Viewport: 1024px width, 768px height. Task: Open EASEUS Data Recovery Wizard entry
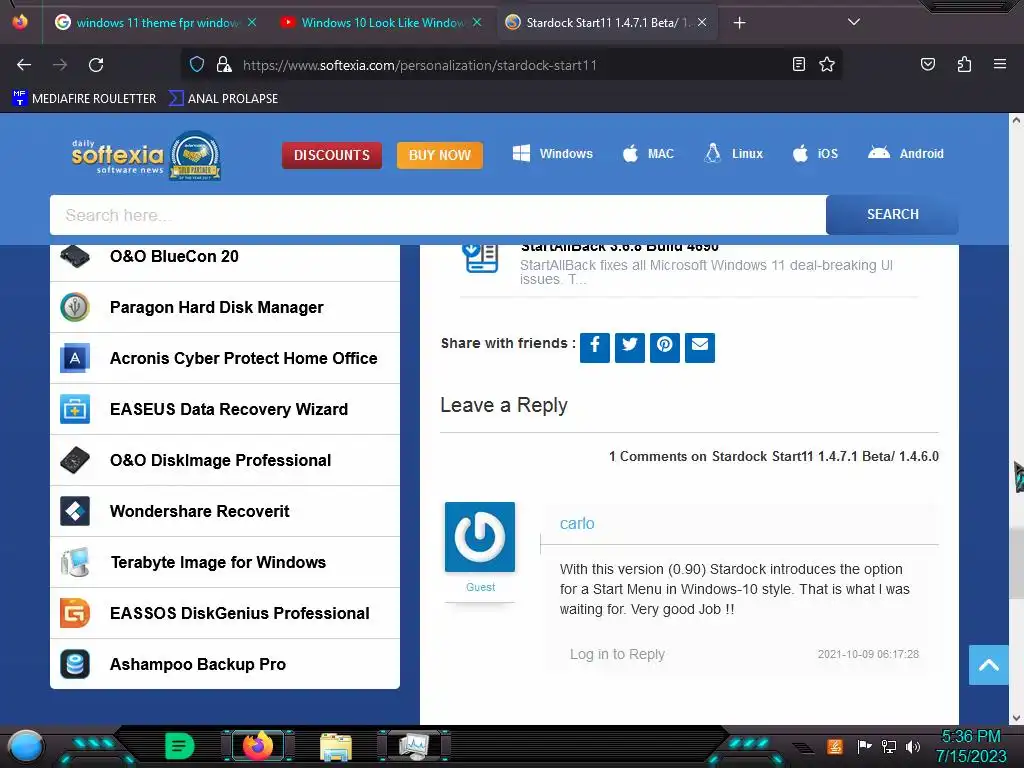(x=225, y=409)
